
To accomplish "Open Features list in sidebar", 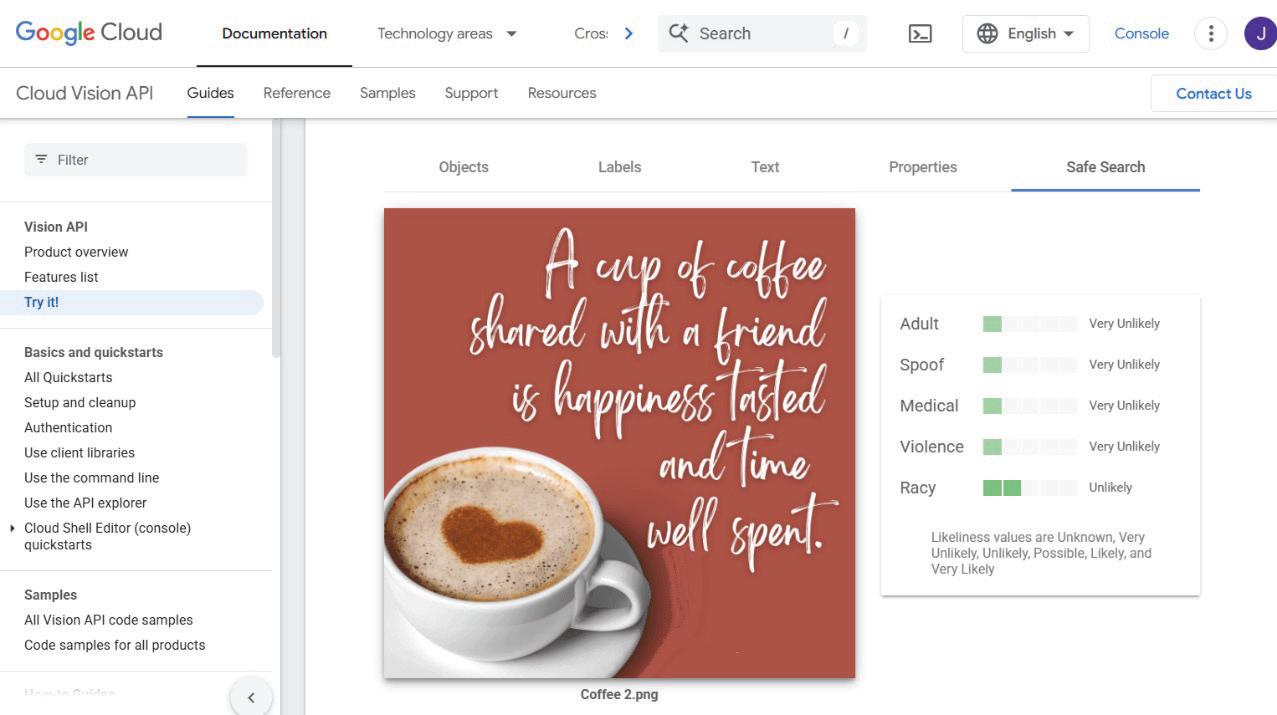I will [61, 277].
